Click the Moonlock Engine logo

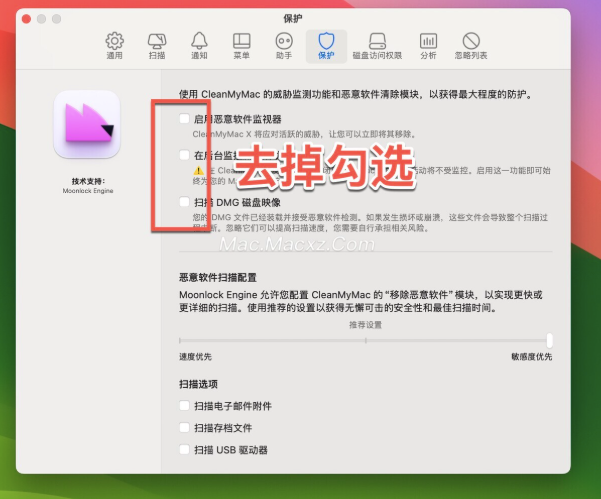pos(87,124)
